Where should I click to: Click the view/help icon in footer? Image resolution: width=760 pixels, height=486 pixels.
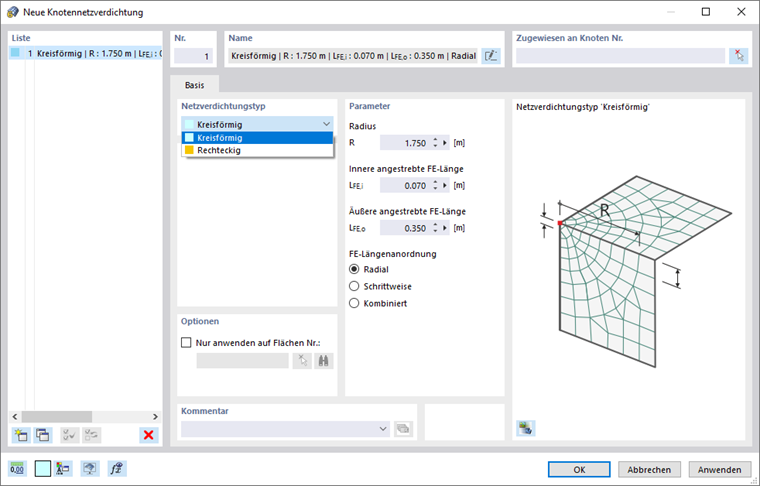90,469
